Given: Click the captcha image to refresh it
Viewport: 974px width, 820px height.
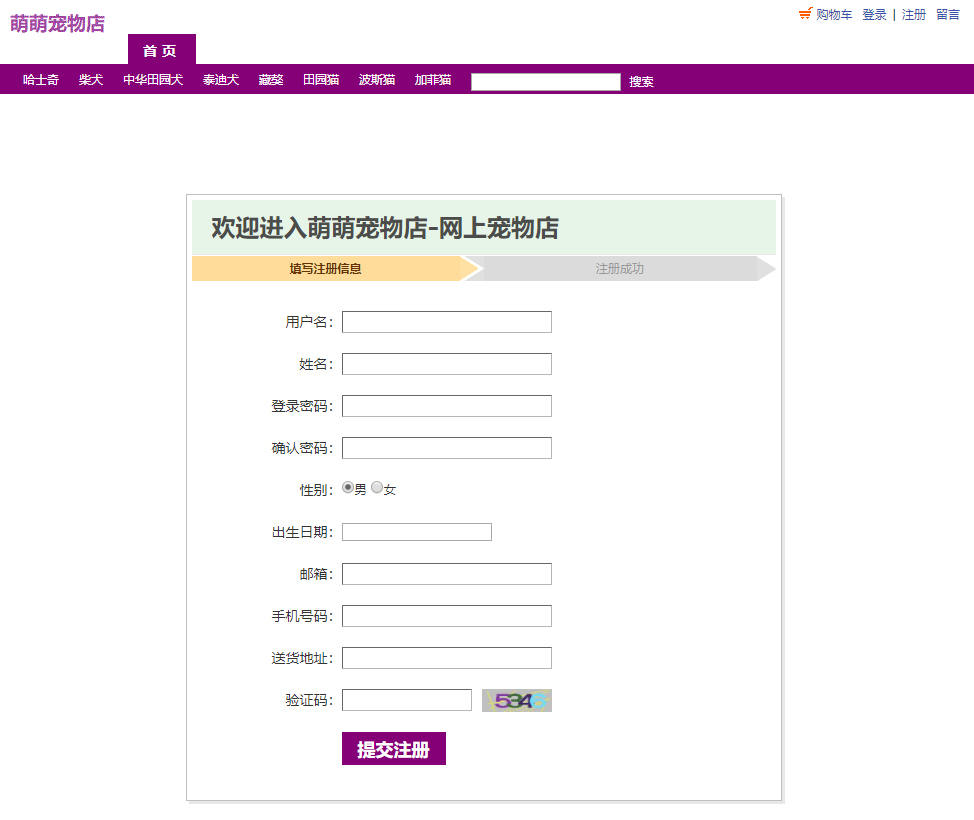Looking at the screenshot, I should point(516,700).
